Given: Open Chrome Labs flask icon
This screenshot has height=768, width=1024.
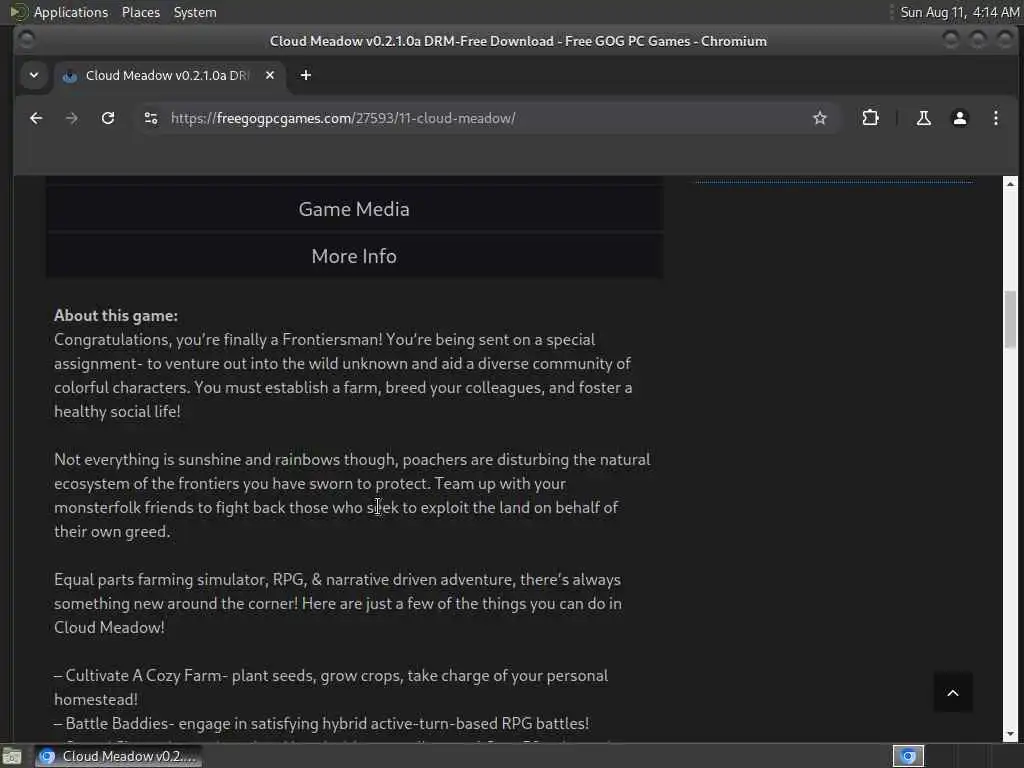Looking at the screenshot, I should [x=923, y=118].
